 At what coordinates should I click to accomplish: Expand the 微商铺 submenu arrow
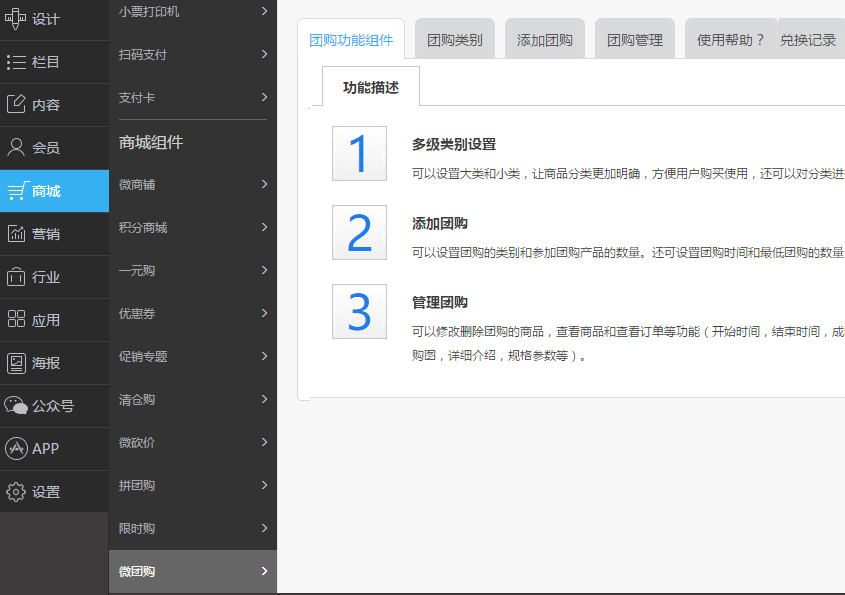pos(264,184)
